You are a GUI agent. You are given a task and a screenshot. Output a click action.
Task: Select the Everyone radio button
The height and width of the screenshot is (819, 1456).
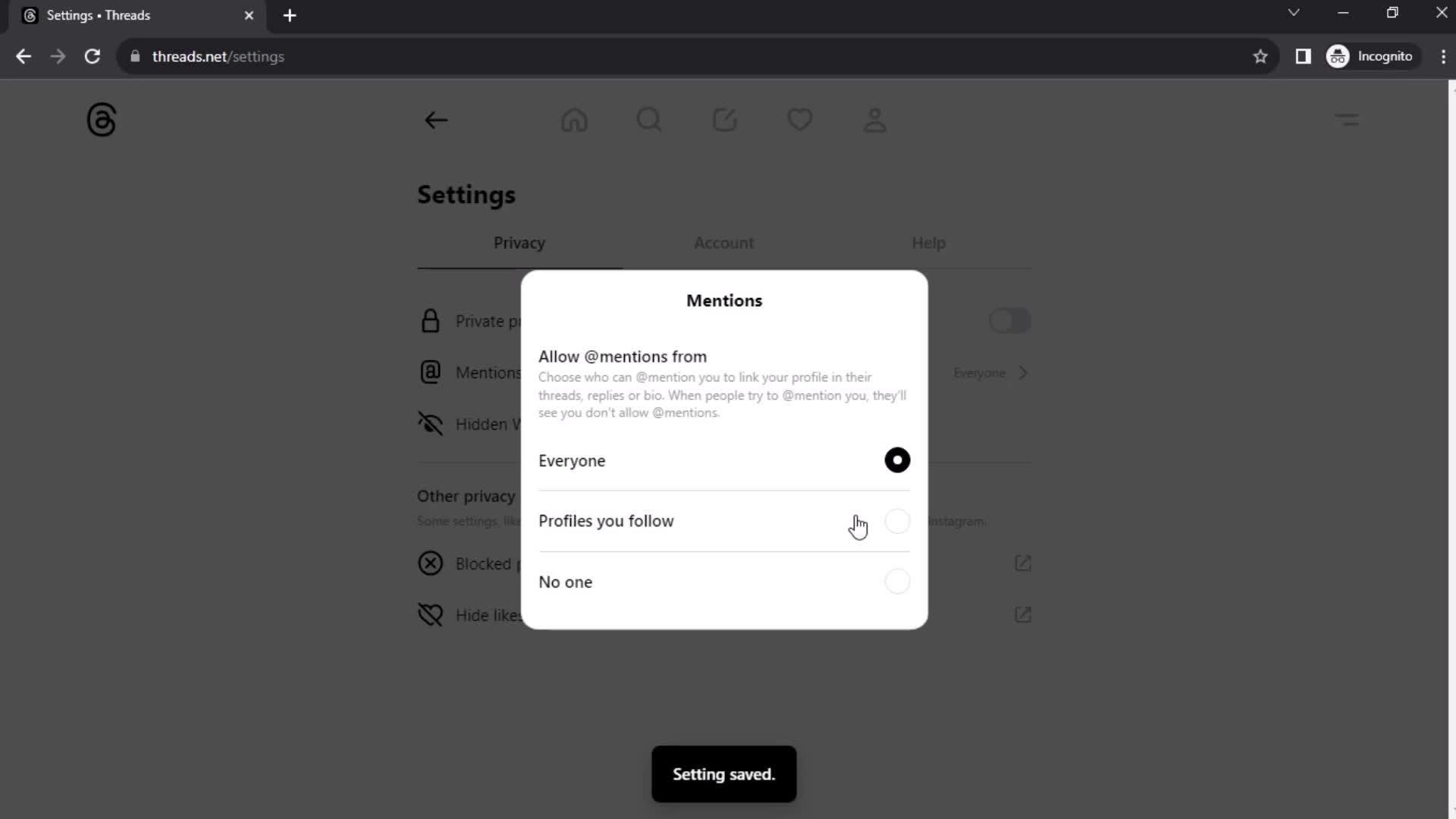897,460
